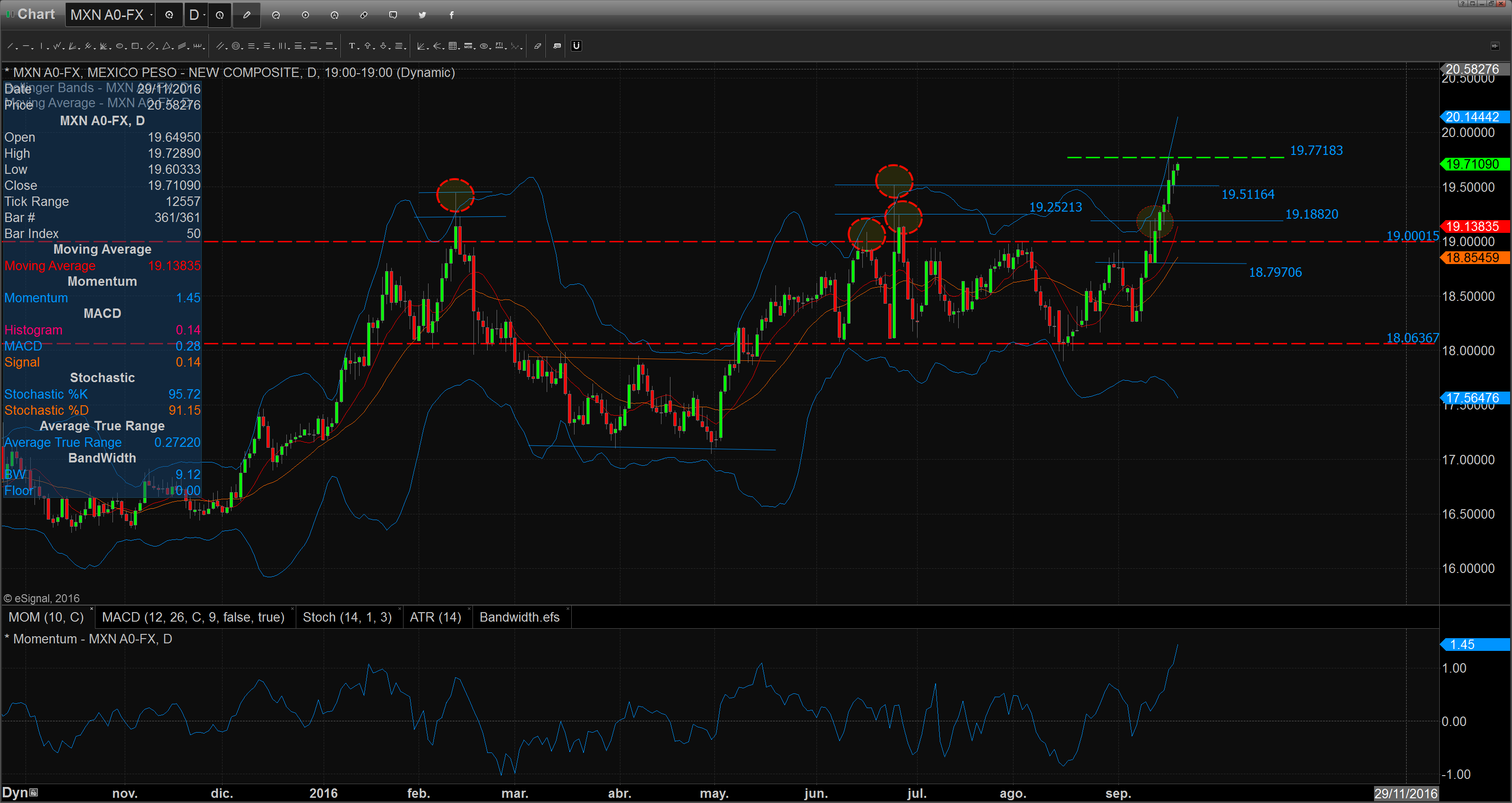
Task: Select the text annotation T tool
Action: [352, 46]
